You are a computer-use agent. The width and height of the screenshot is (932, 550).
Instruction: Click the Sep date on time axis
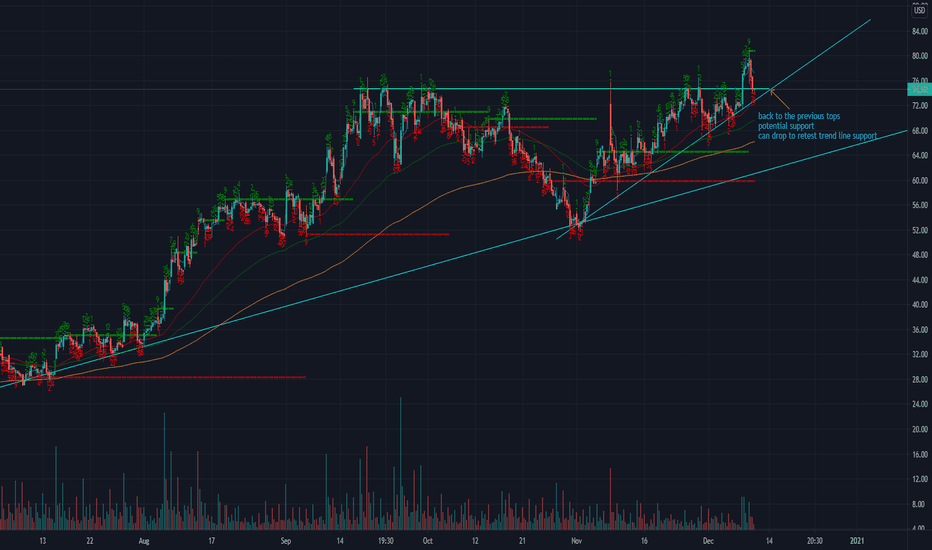point(286,541)
